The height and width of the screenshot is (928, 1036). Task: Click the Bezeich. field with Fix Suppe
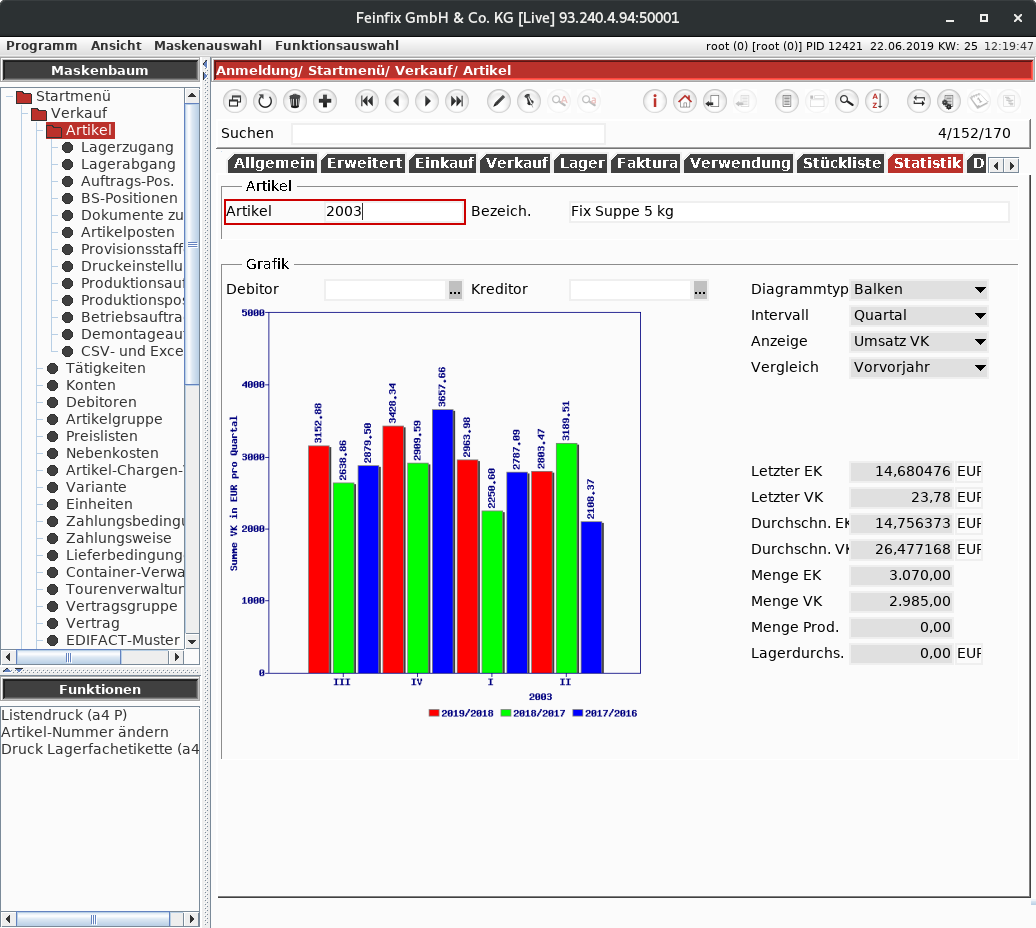pos(790,211)
